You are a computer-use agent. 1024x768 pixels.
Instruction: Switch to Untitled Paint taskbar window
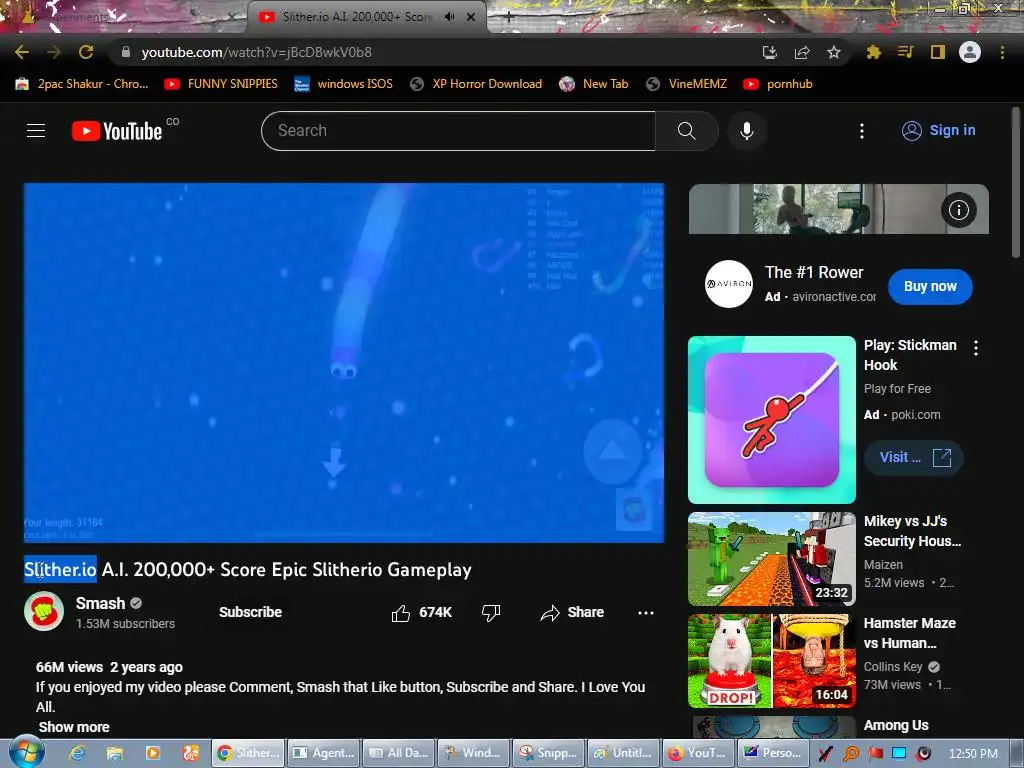(623, 753)
